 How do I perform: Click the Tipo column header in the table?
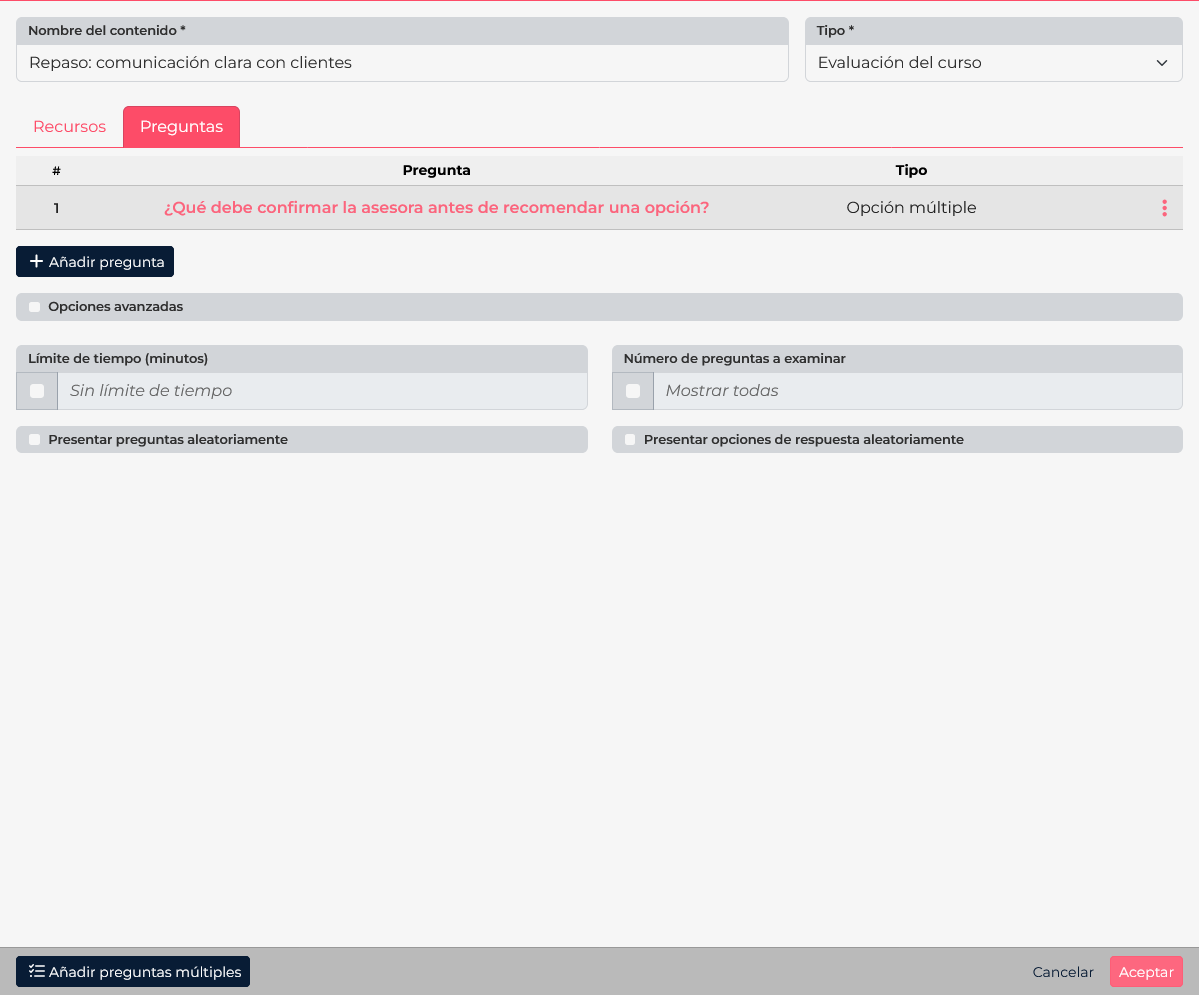pos(911,171)
